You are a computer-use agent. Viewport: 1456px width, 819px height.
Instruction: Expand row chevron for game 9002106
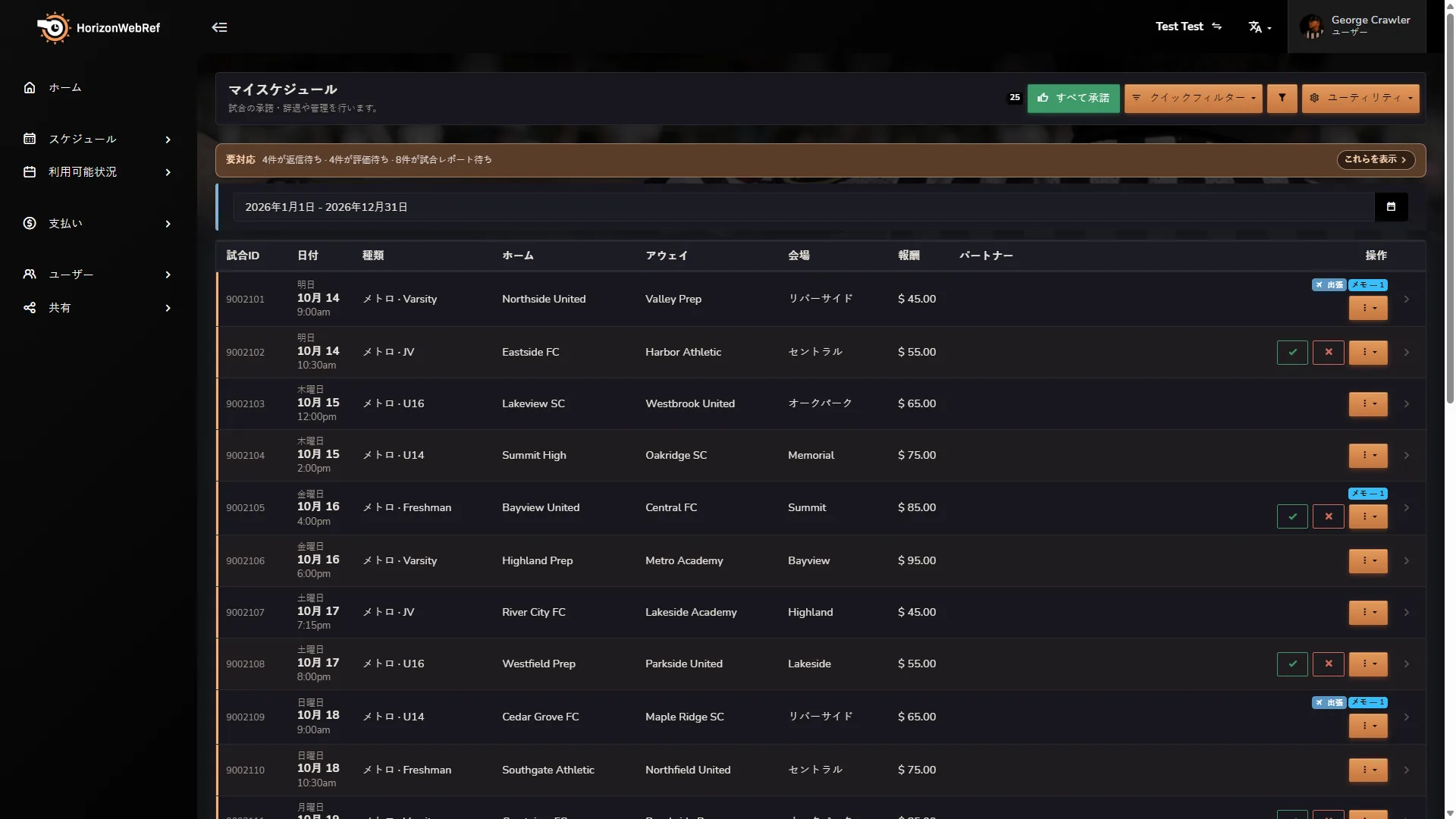1407,561
